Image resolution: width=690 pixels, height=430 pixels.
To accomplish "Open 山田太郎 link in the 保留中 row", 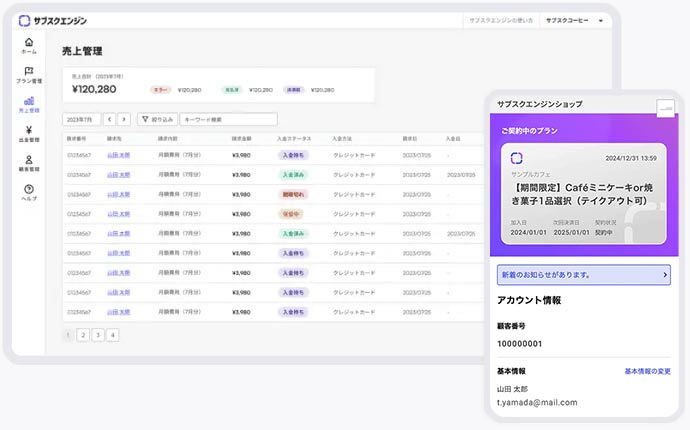I will point(119,214).
